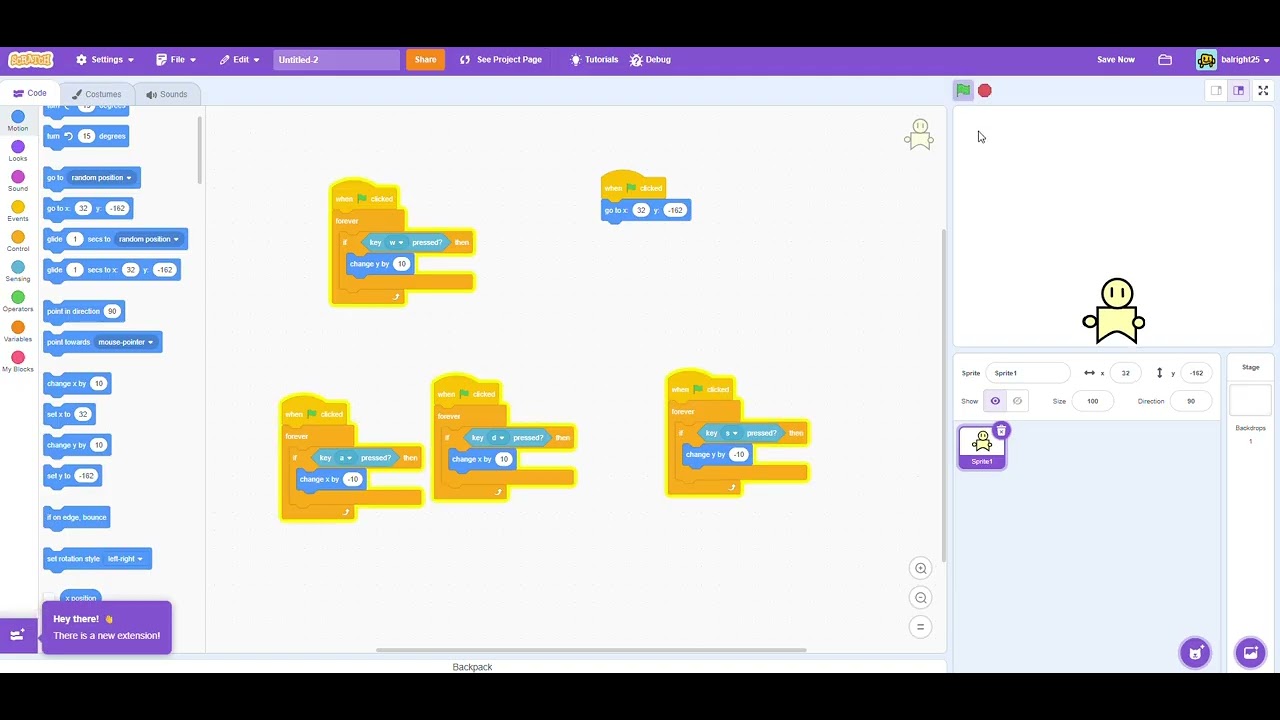Click the green flag to run project
This screenshot has width=1280, height=720.
962,90
